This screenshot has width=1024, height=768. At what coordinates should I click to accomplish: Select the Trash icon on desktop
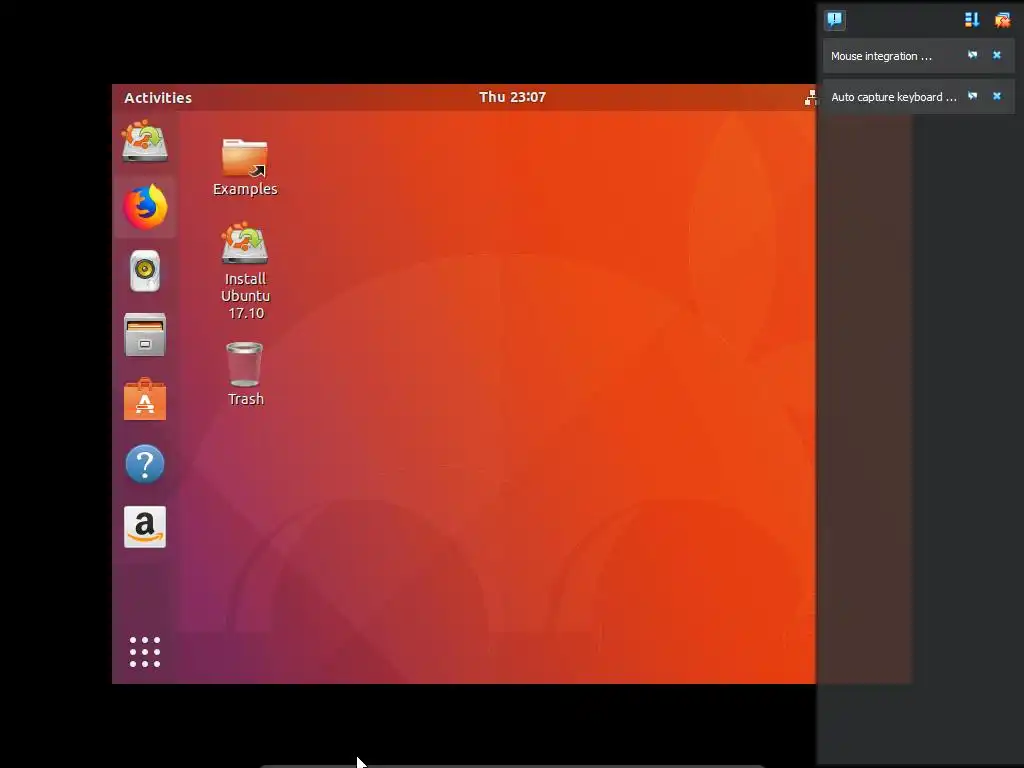tap(245, 374)
